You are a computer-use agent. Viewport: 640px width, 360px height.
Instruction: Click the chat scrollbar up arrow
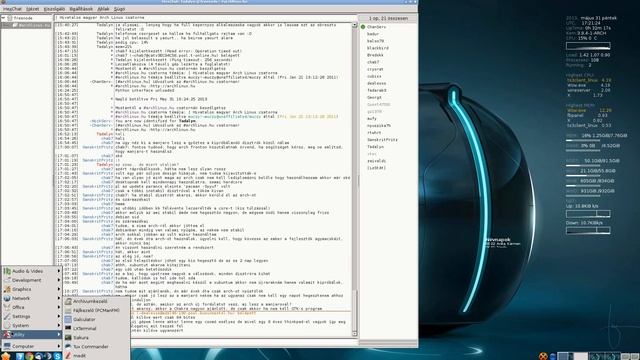[354, 25]
